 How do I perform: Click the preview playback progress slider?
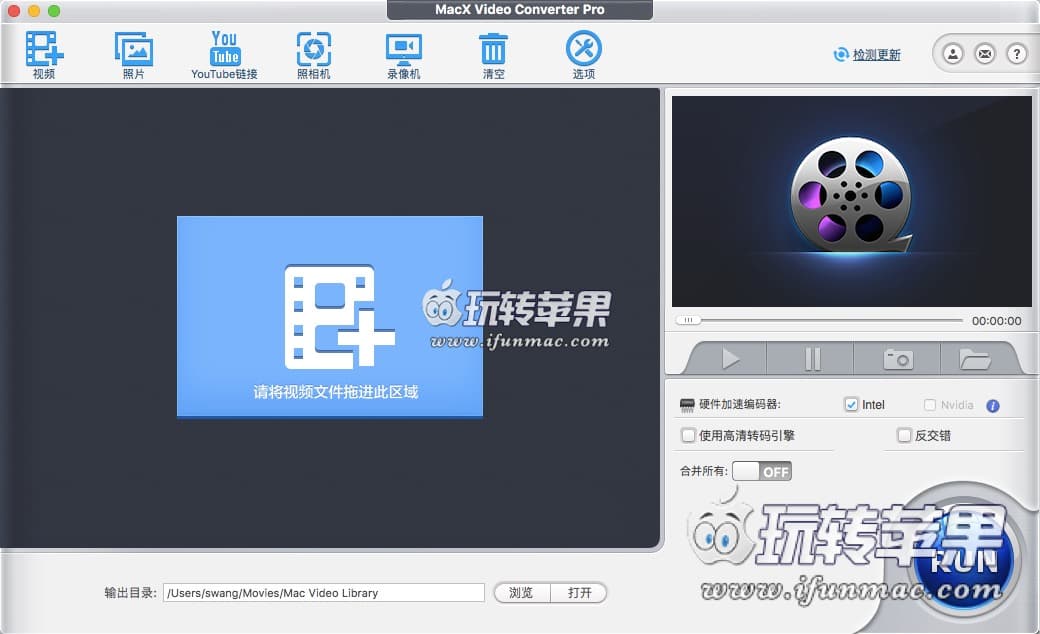click(819, 320)
